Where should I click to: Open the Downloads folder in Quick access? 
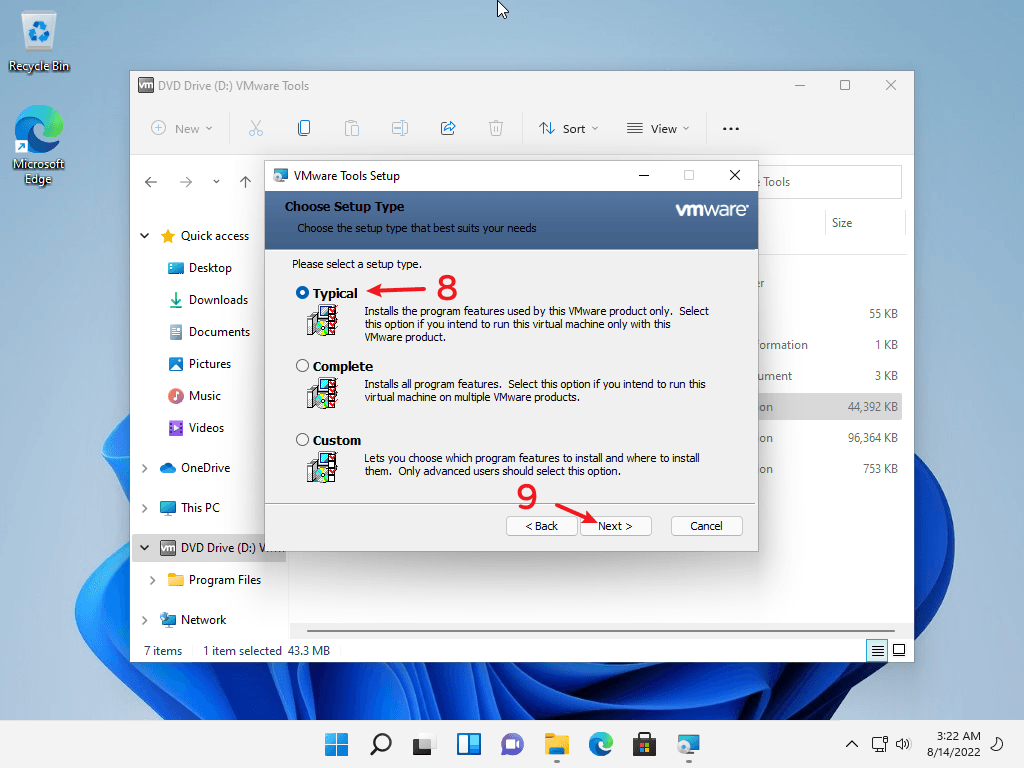[x=217, y=300]
